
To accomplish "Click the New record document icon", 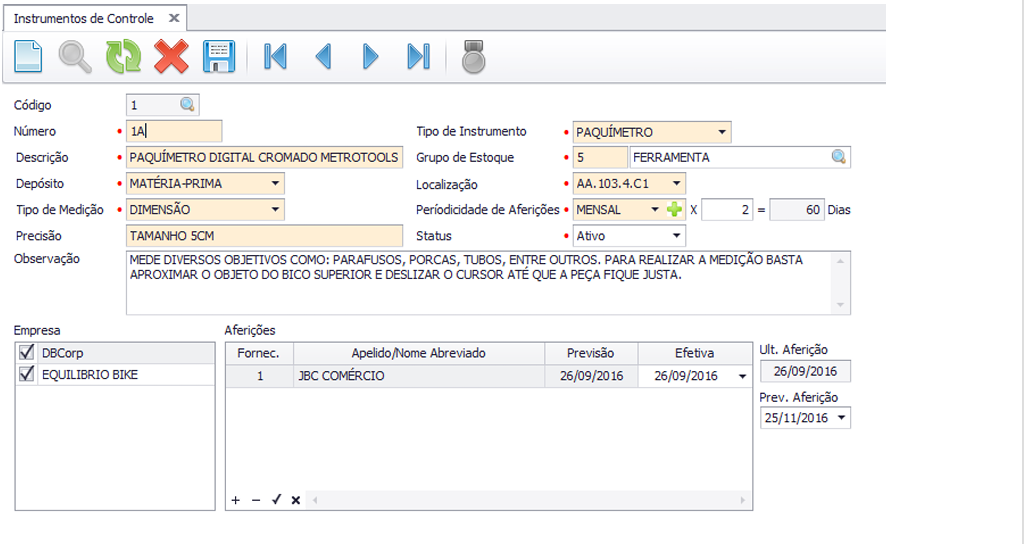I will click(28, 56).
